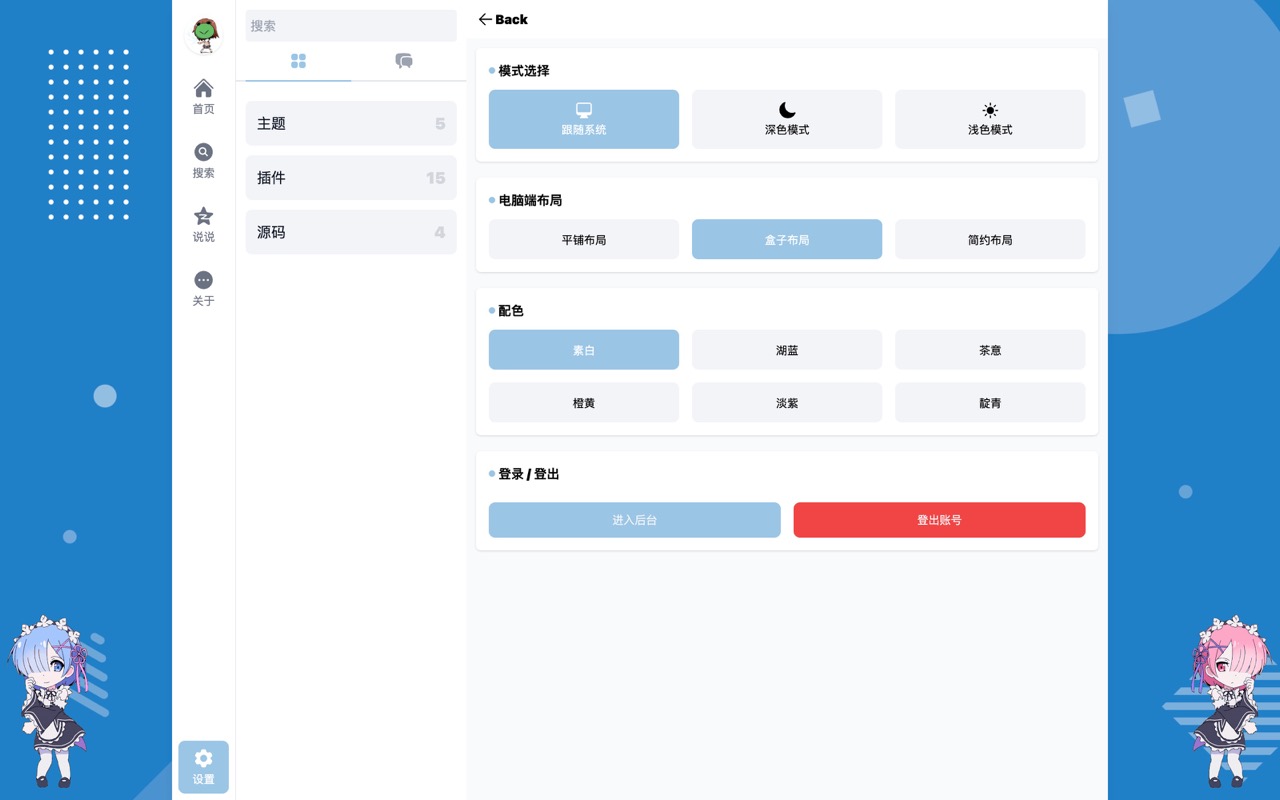Click the red 登出账号 logout button
Image resolution: width=1280 pixels, height=800 pixels.
coord(939,520)
